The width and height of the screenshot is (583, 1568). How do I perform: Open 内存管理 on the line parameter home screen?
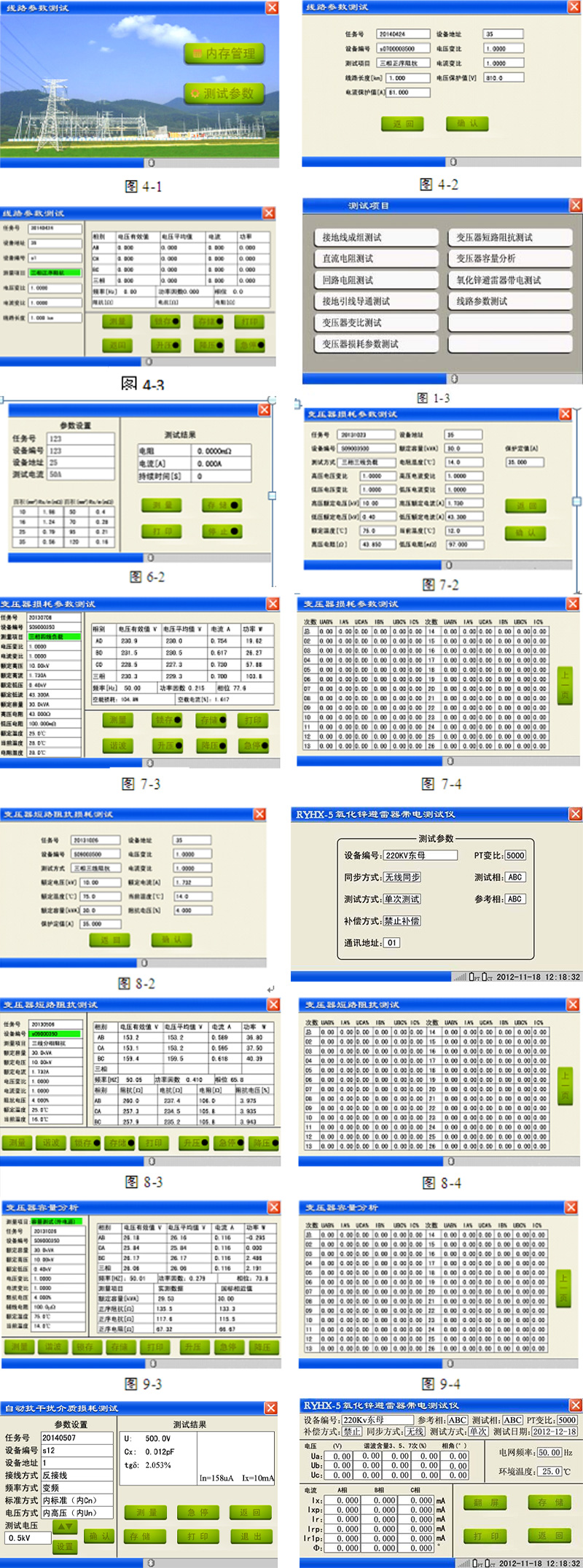coord(224,53)
